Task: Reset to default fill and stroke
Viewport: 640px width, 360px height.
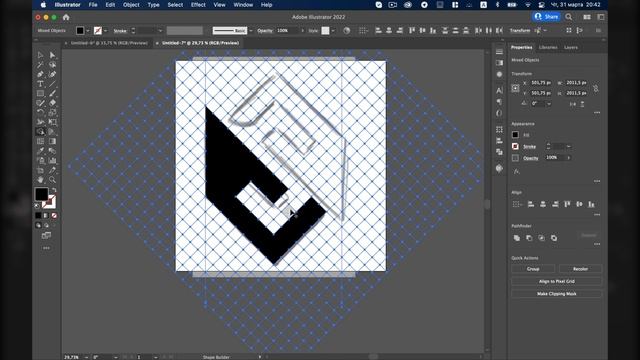Action: pyautogui.click(x=37, y=207)
